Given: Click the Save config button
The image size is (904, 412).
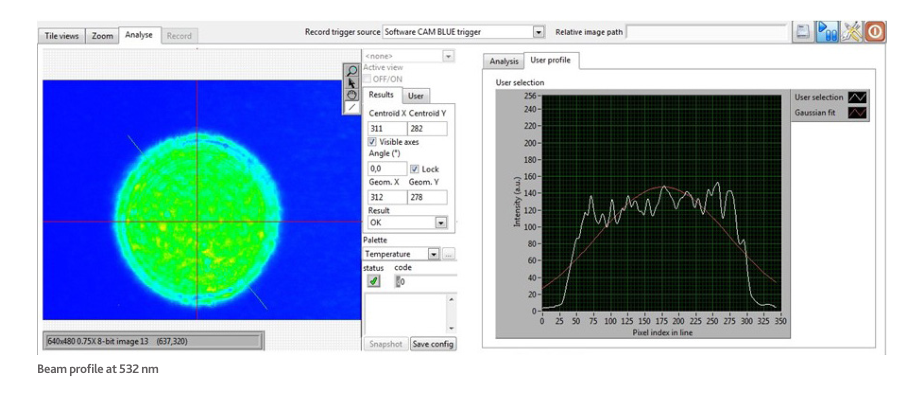Looking at the screenshot, I should coord(433,344).
